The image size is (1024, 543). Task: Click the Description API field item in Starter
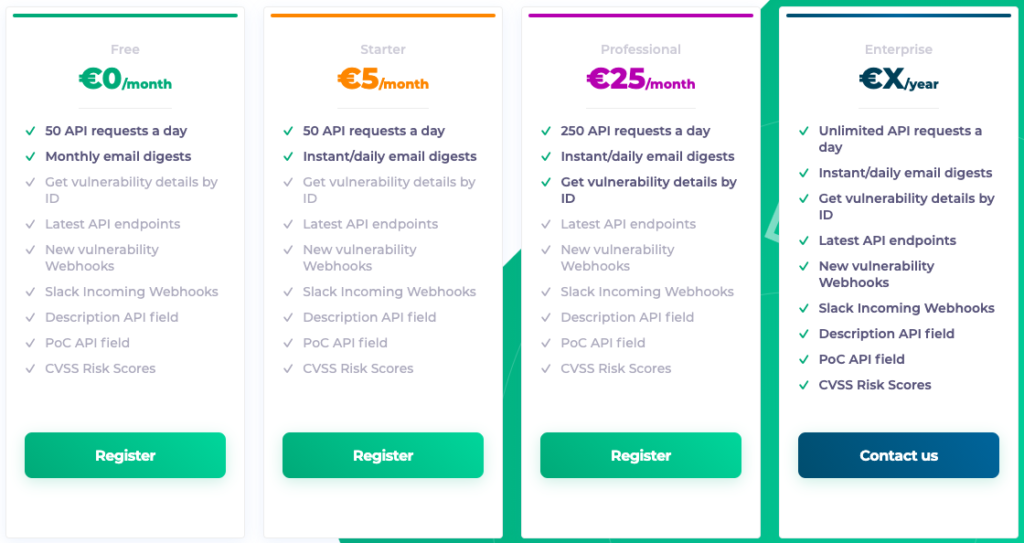(370, 318)
